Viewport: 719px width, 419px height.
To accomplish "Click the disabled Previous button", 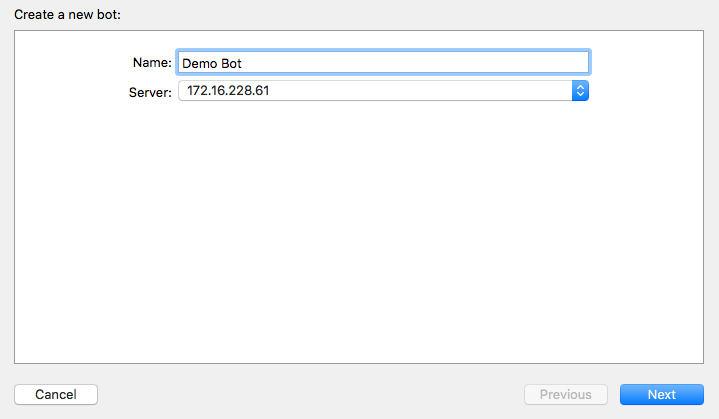I will coord(565,395).
